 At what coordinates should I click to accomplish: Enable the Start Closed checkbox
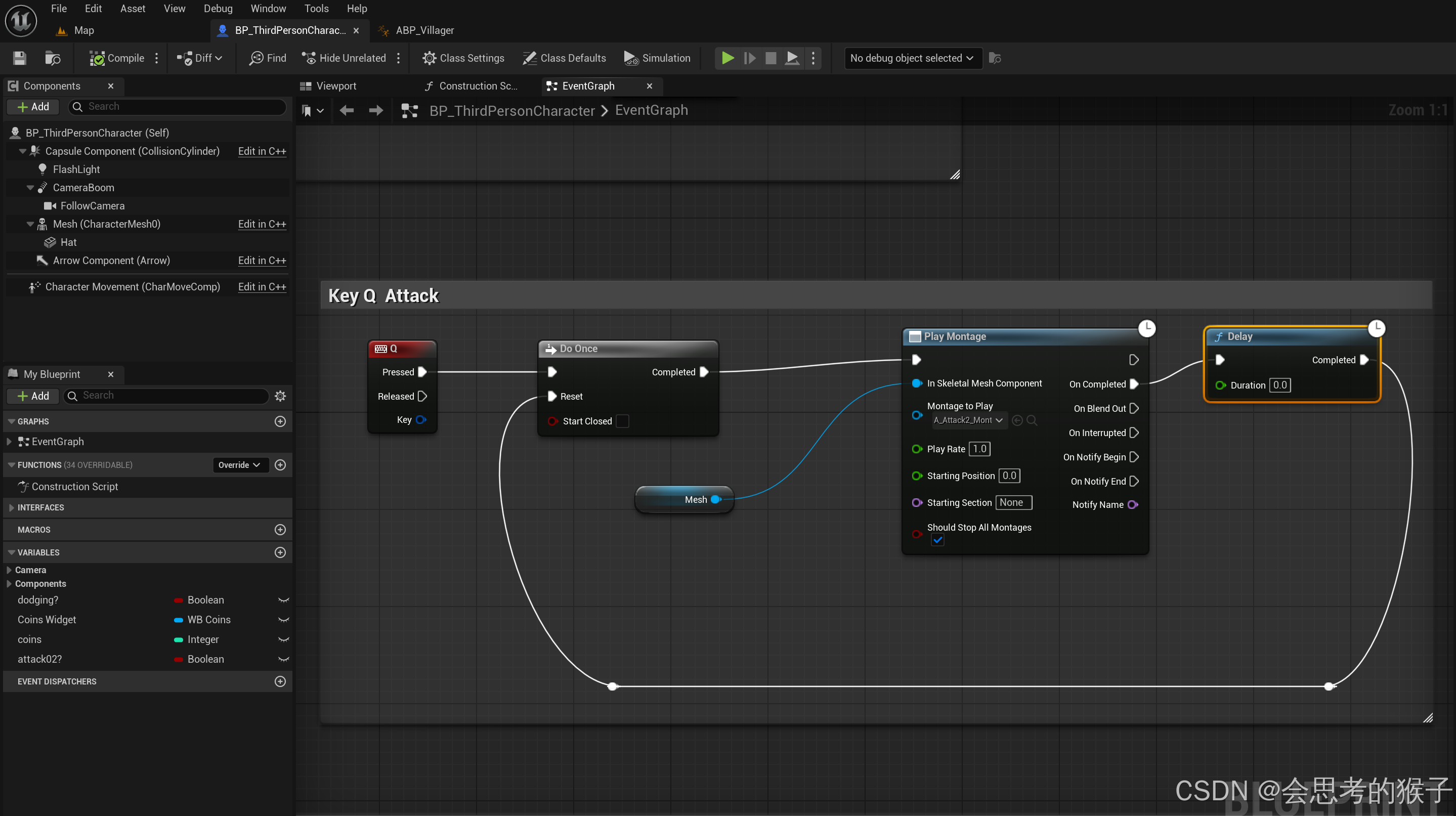622,421
